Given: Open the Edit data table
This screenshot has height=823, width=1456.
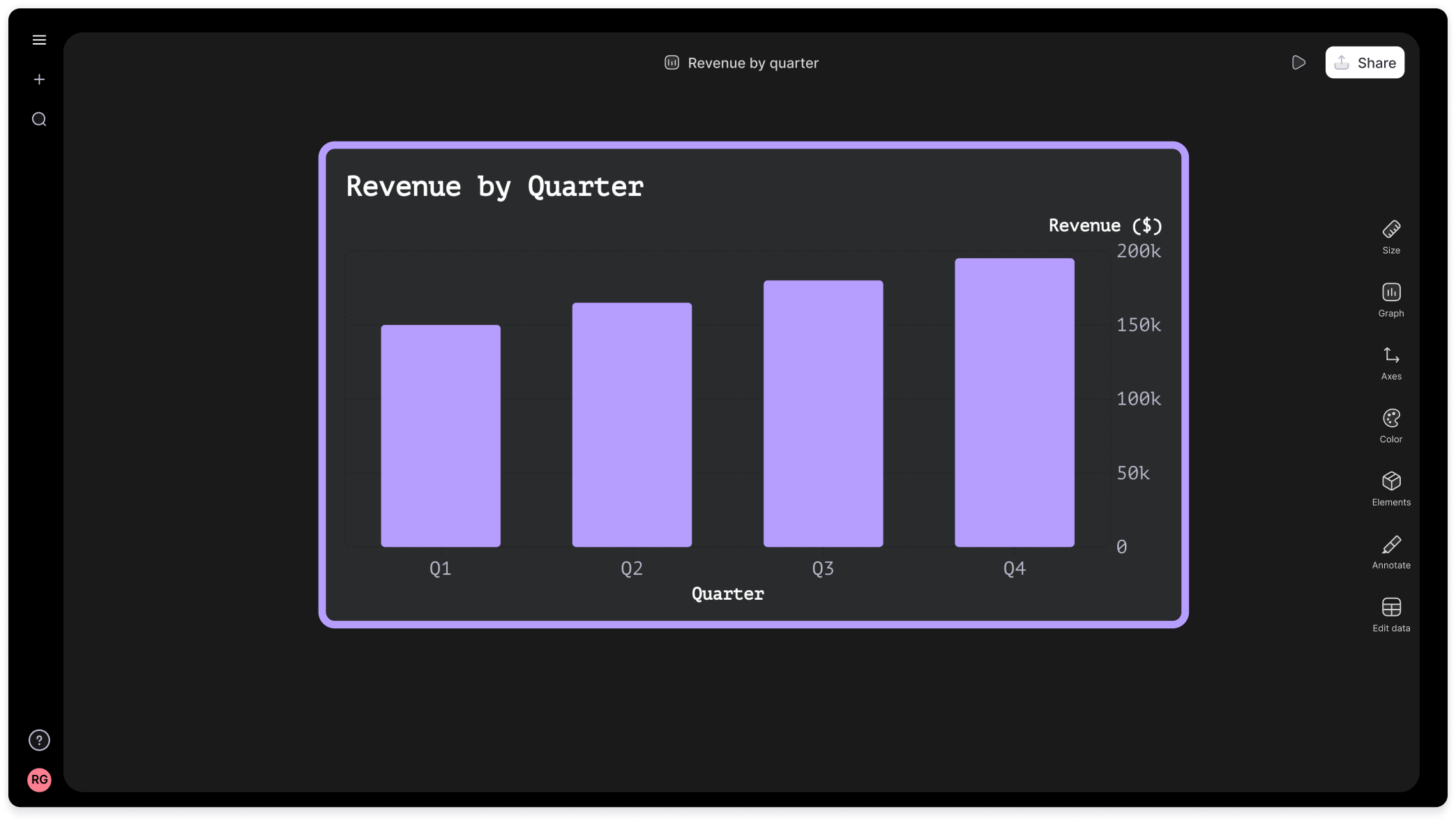Looking at the screenshot, I should click(1390, 614).
